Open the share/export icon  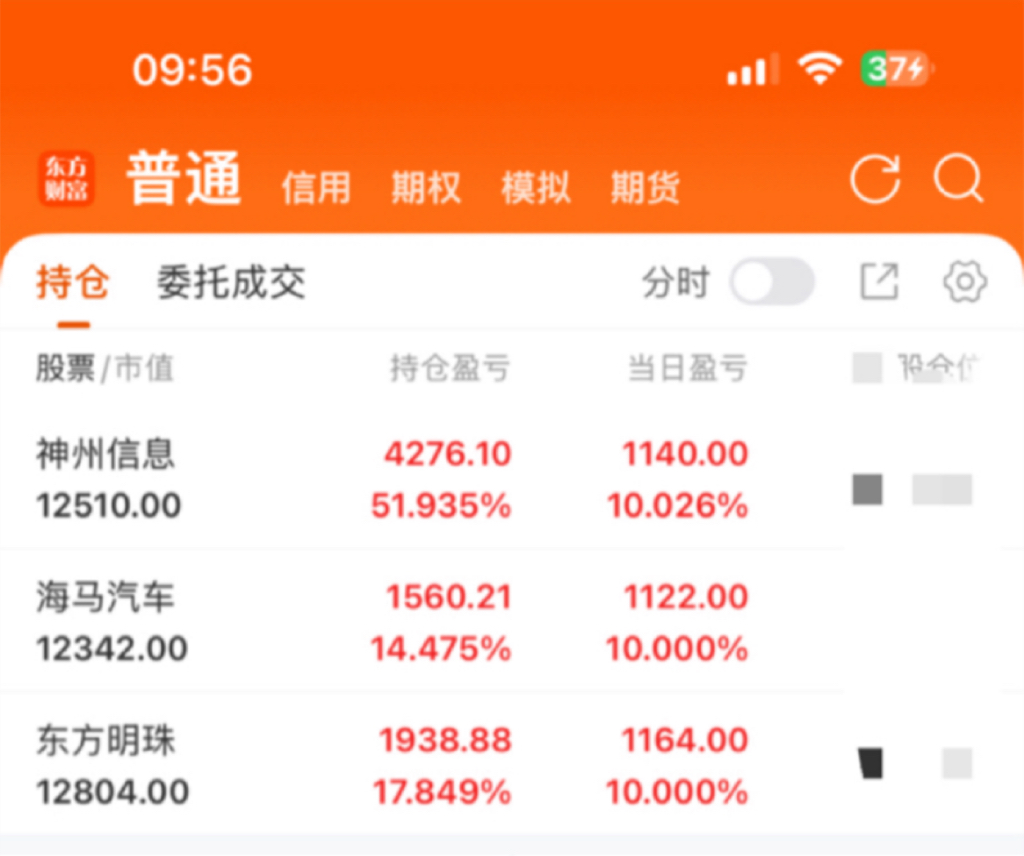878,281
